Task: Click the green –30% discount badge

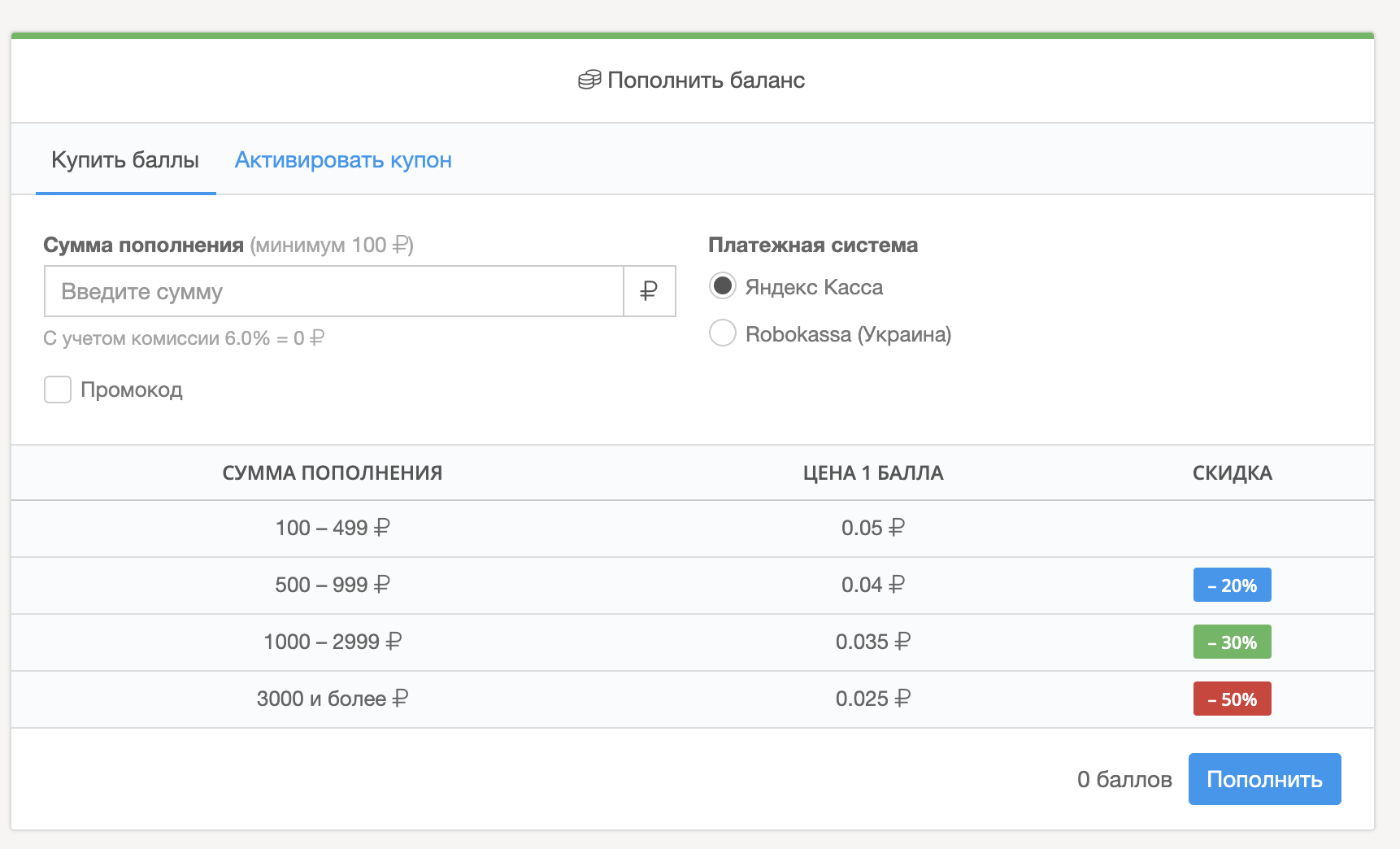Action: click(1232, 642)
